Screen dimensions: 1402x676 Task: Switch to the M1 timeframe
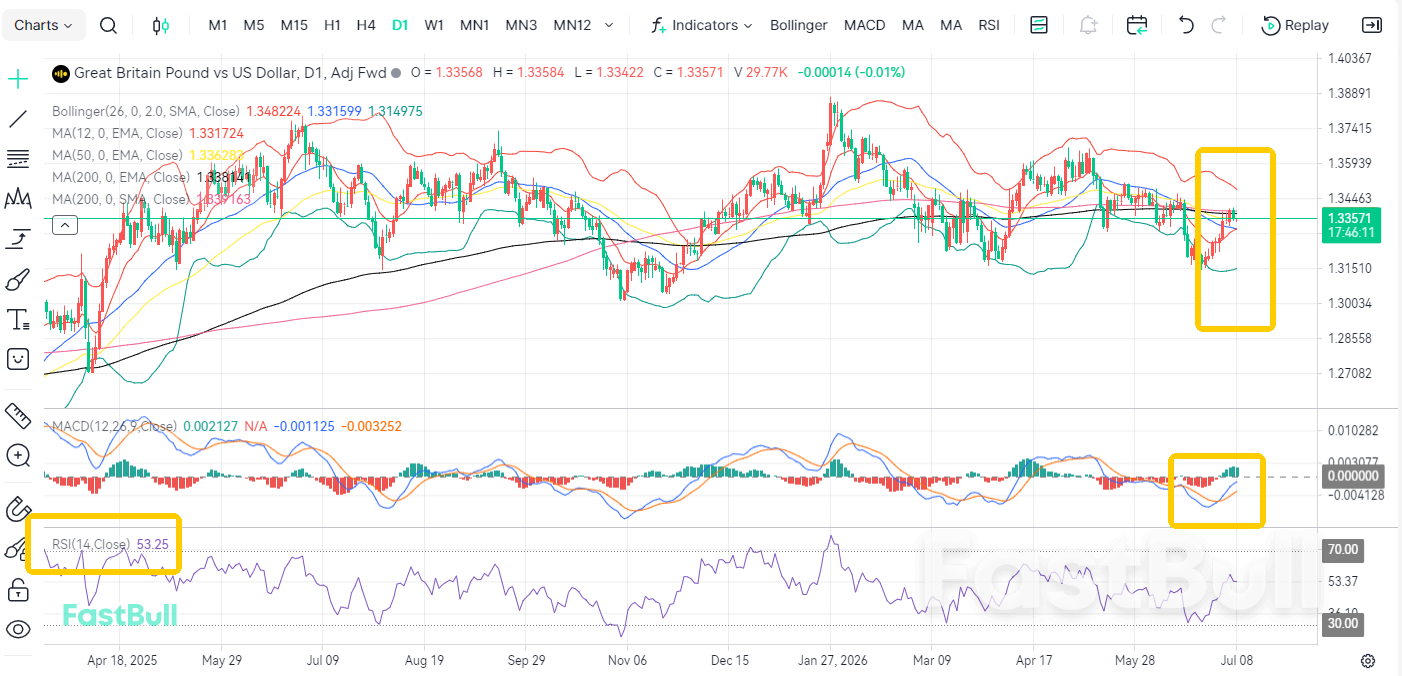218,25
